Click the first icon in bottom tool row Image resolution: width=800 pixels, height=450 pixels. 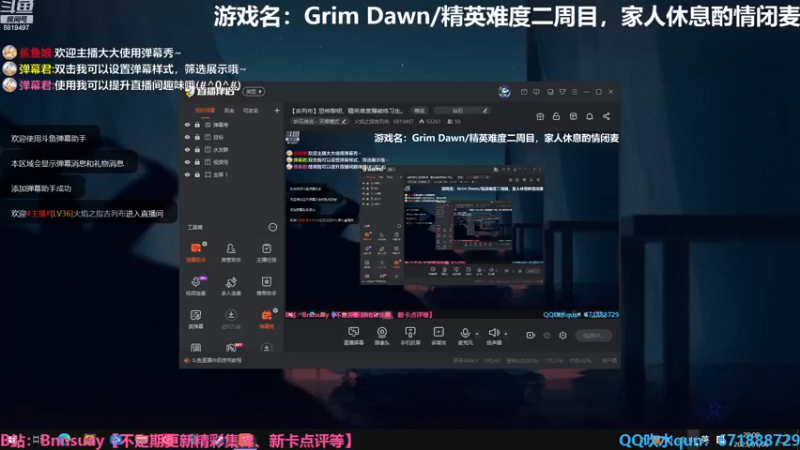(195, 348)
